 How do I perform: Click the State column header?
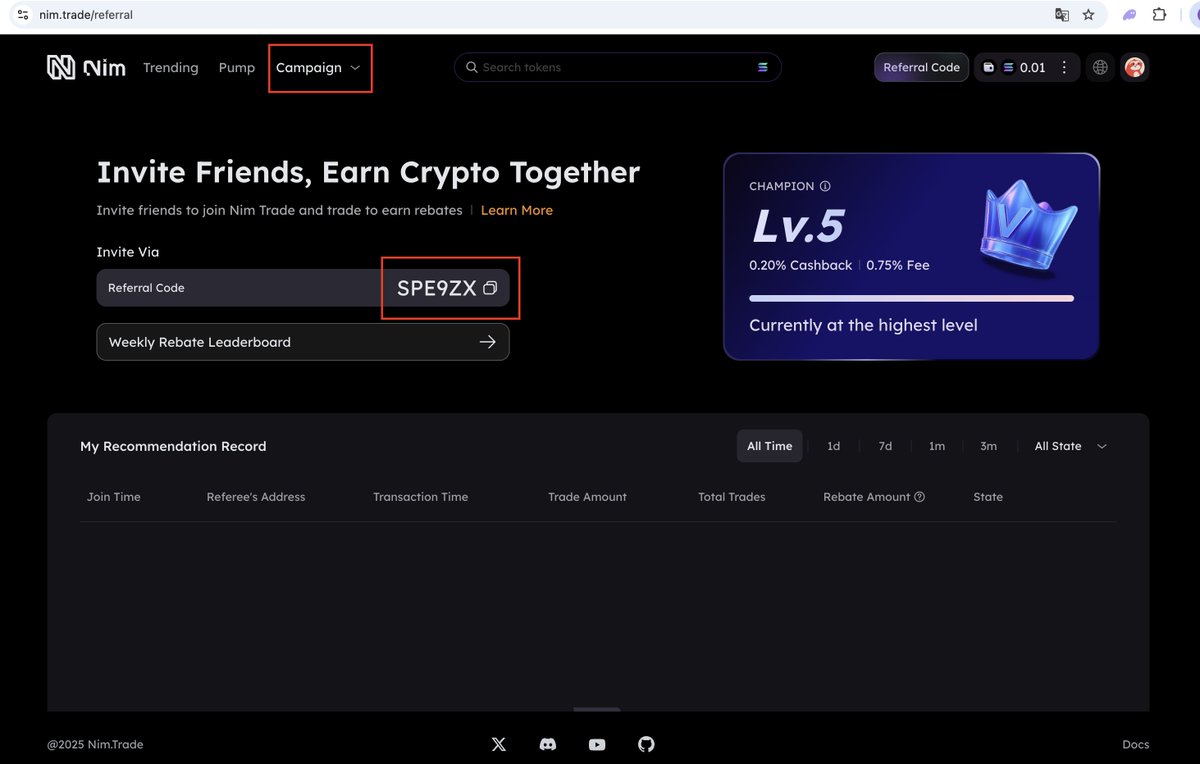tap(988, 497)
